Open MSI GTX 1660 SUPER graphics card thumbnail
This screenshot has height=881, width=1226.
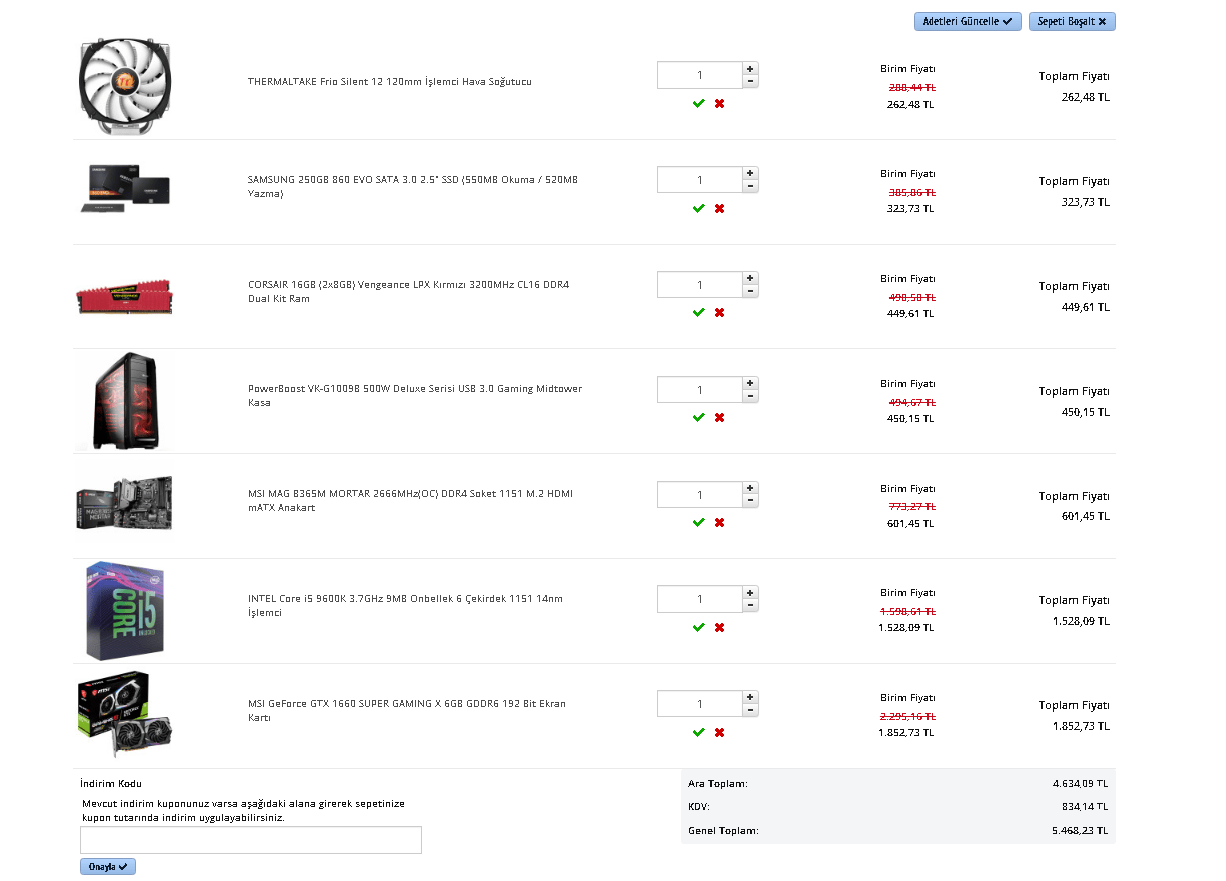pyautogui.click(x=124, y=716)
